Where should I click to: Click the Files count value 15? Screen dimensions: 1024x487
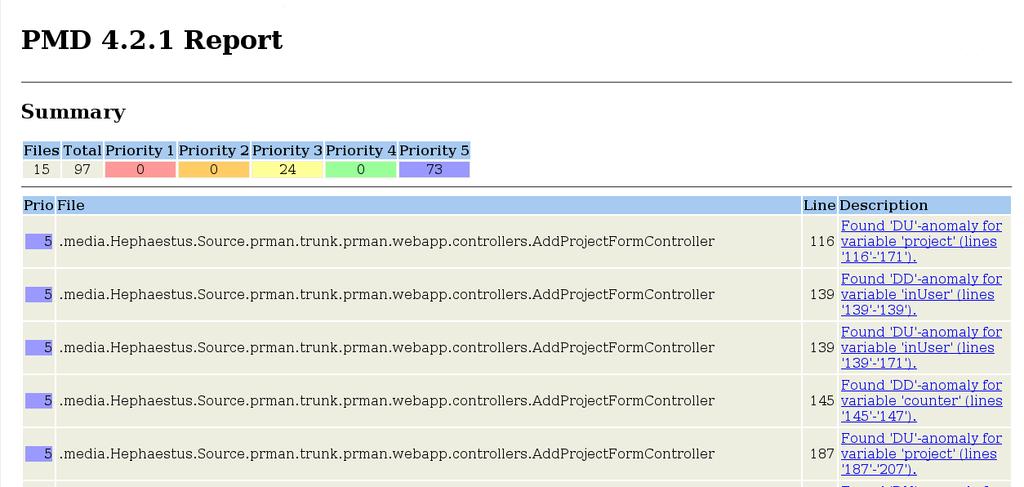pos(41,170)
